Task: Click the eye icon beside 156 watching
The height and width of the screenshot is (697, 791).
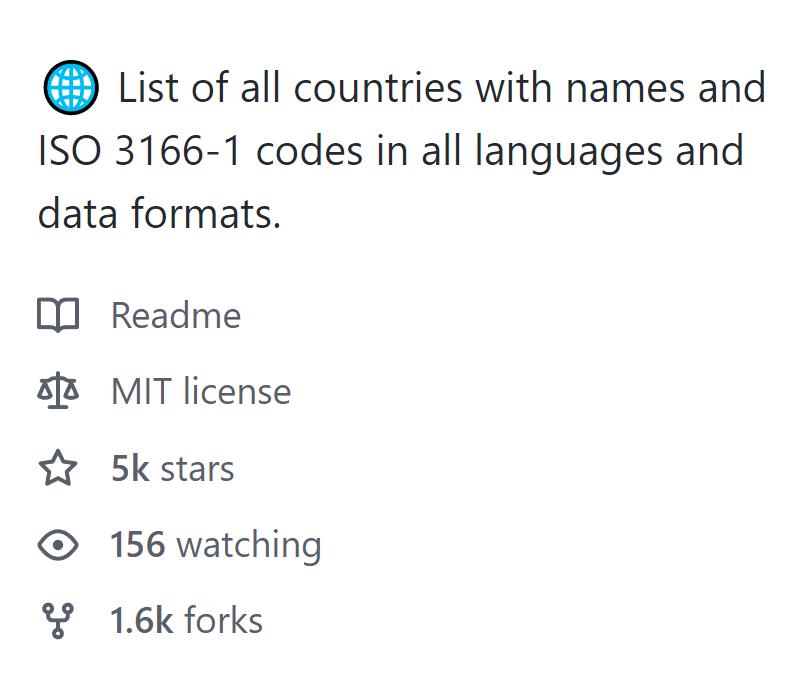Action: click(x=58, y=545)
